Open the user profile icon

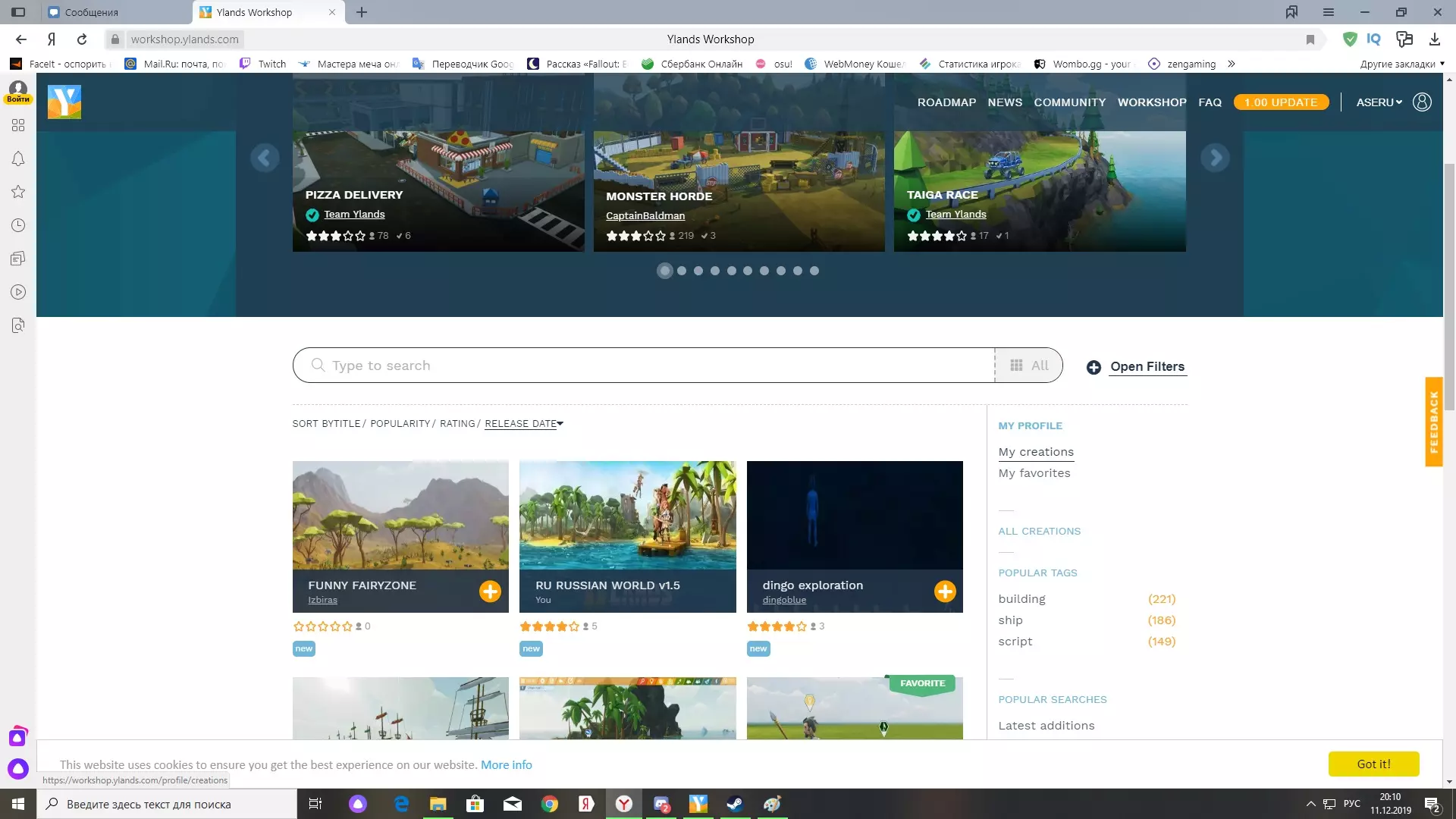pos(1422,102)
